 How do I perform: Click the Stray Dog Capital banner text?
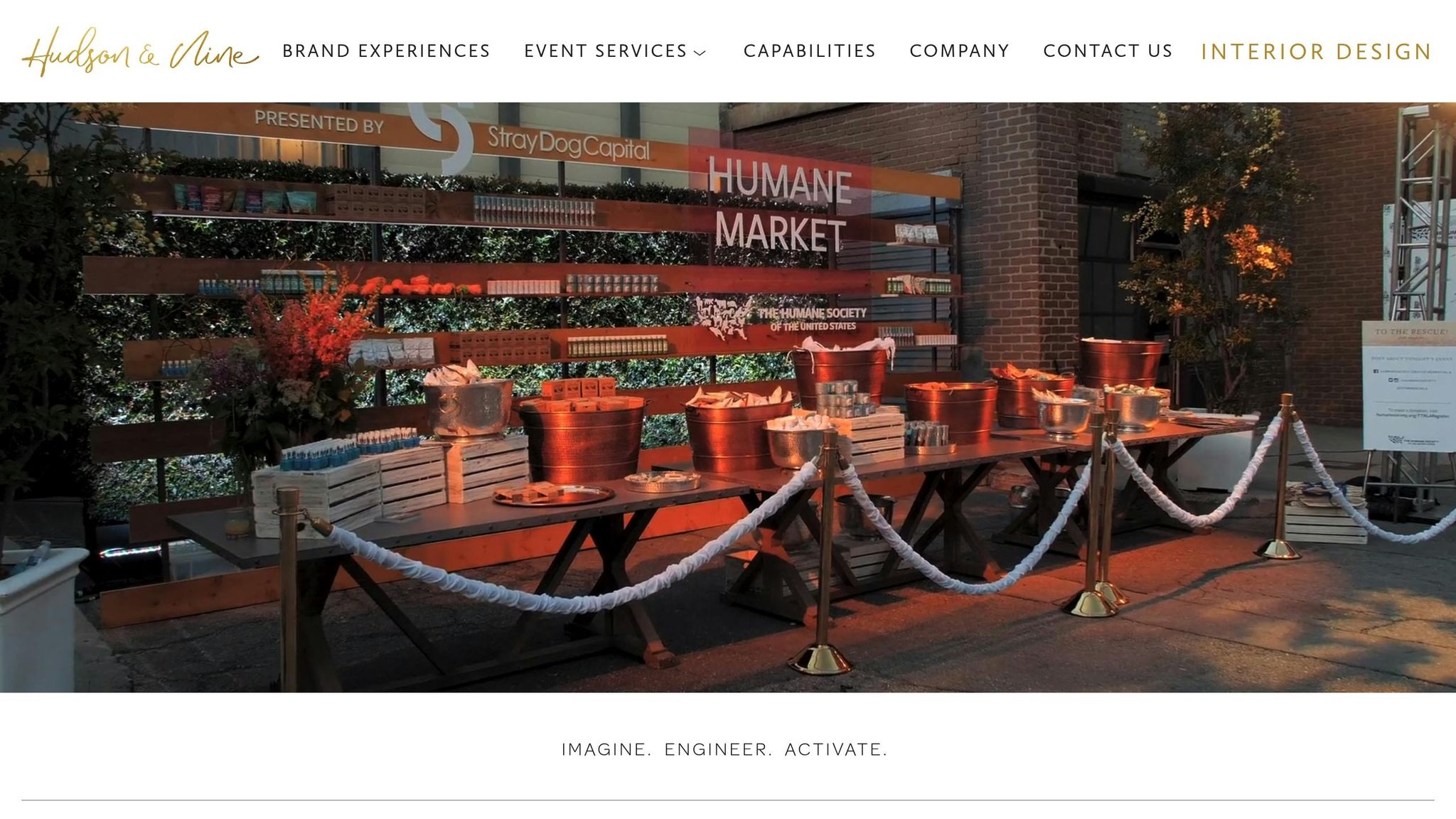(x=568, y=144)
